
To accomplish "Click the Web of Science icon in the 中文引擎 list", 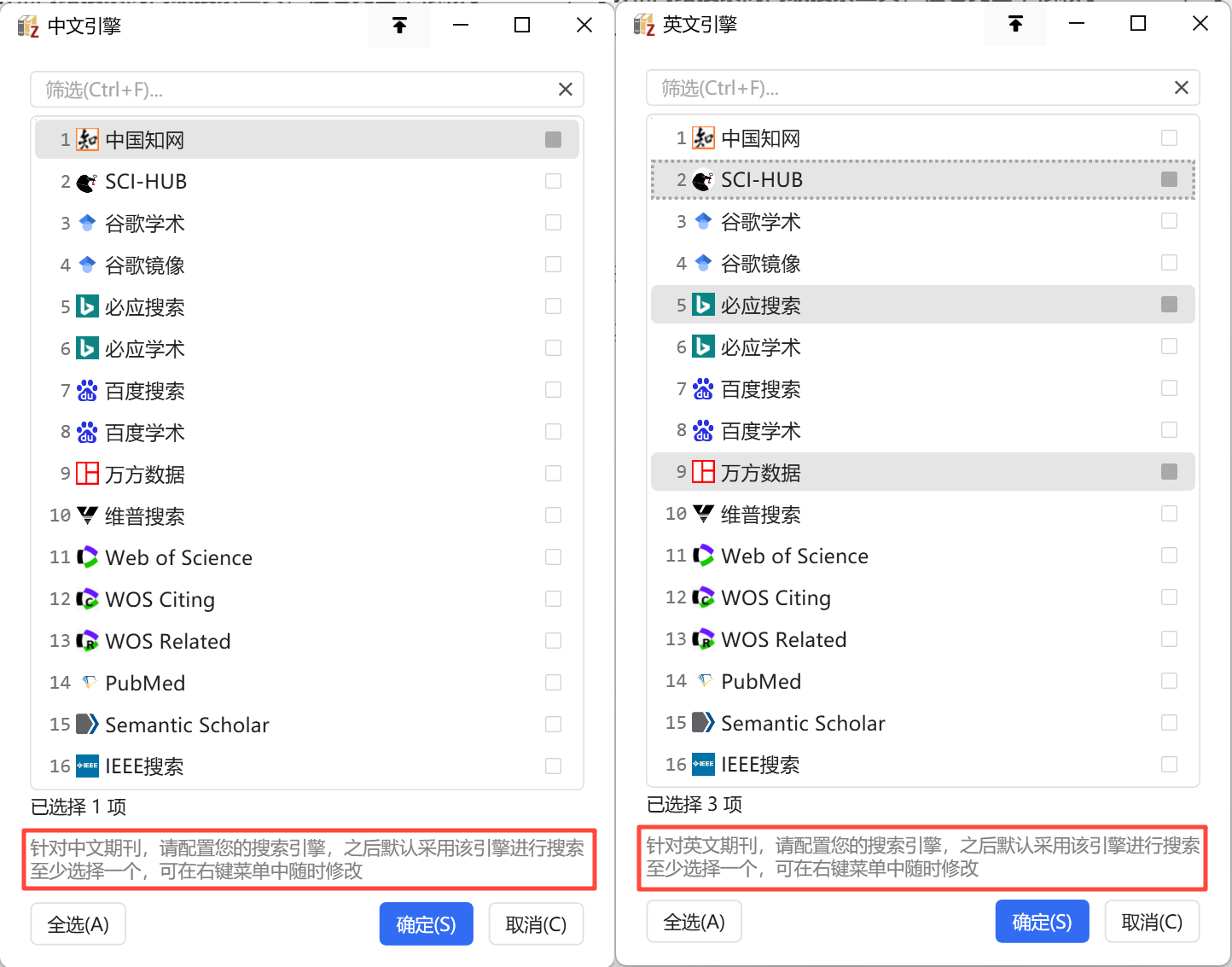I will point(87,557).
